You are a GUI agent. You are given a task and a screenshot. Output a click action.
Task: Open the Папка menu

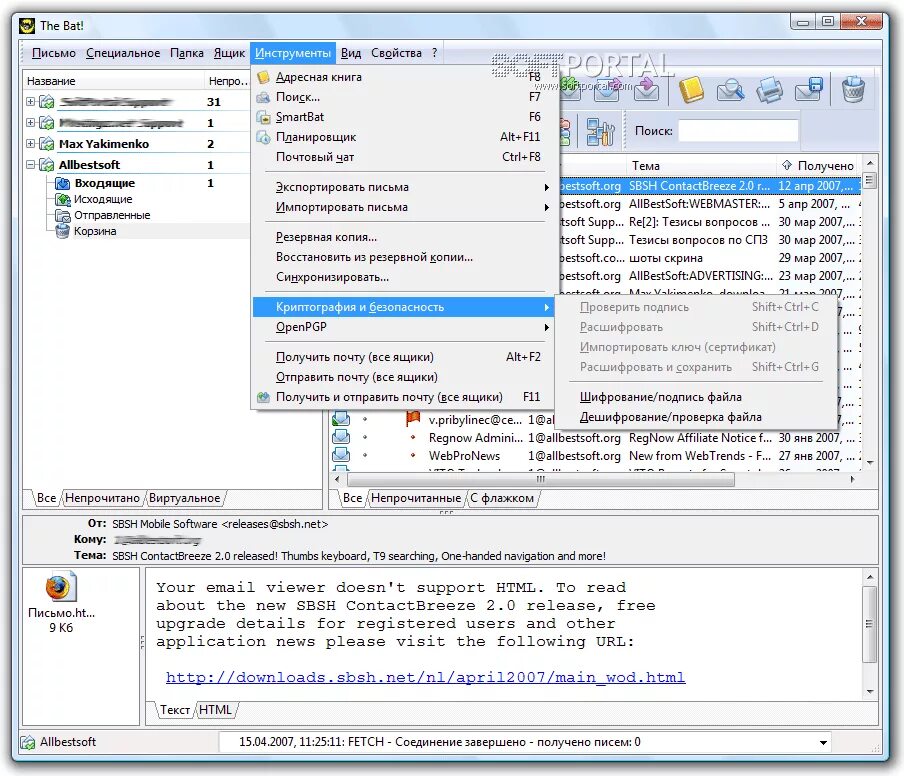point(186,53)
